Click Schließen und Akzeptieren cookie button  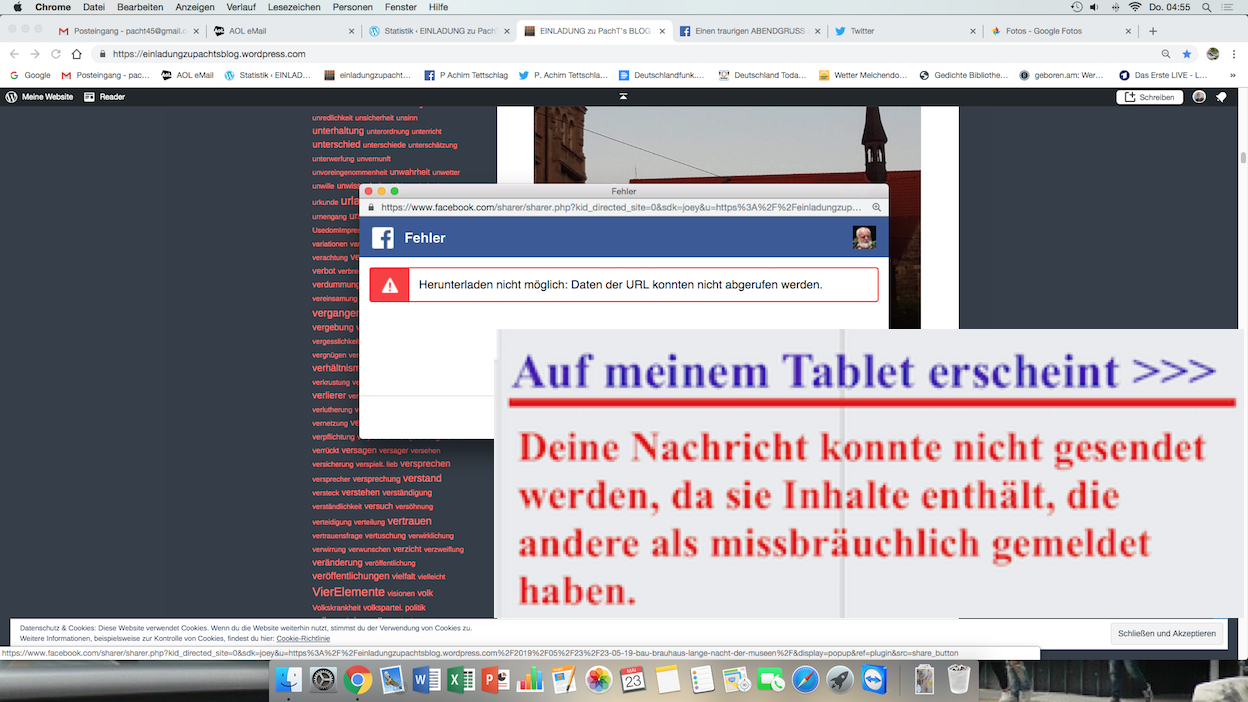point(1166,633)
